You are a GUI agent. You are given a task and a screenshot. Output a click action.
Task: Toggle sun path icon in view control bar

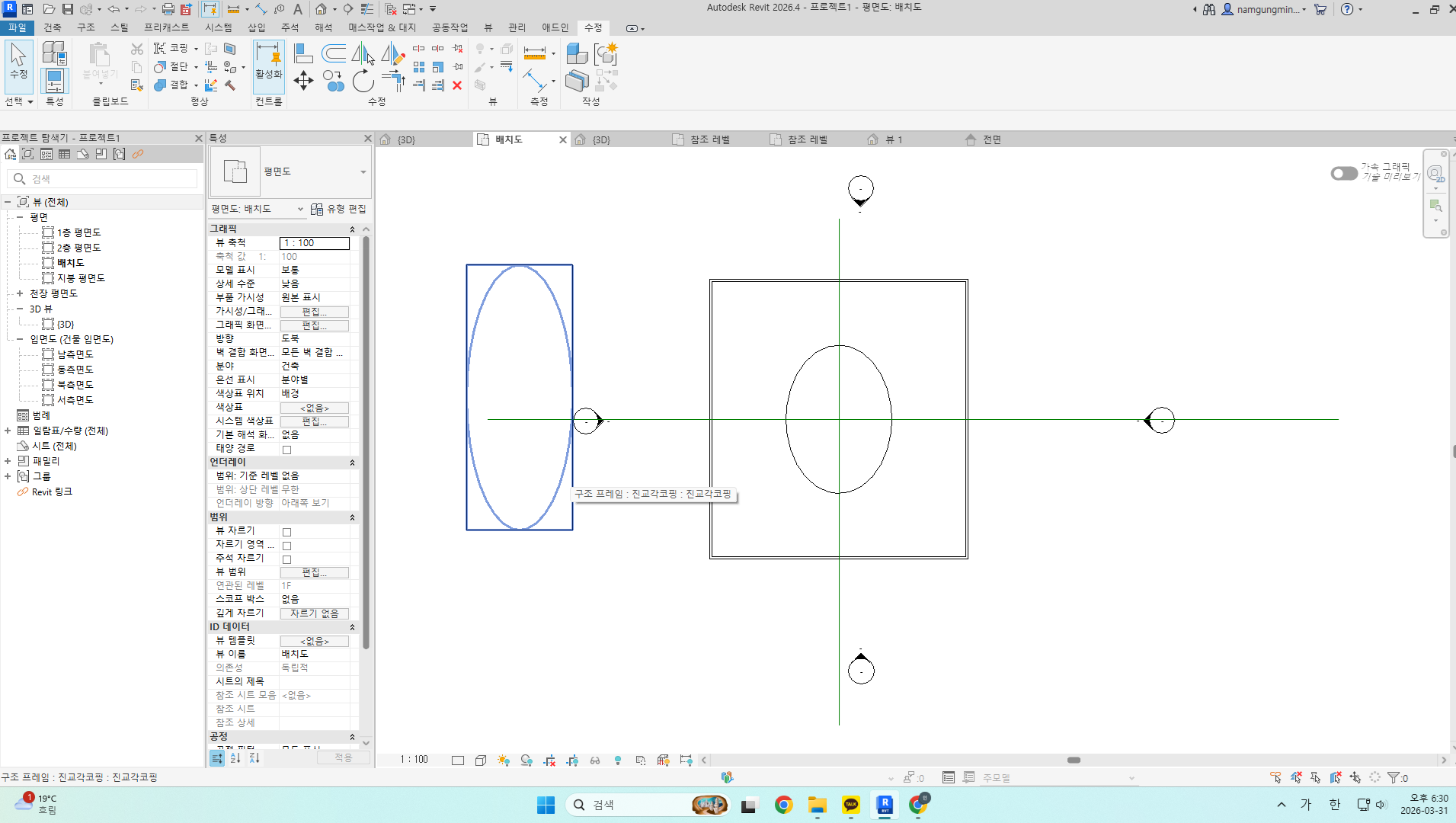[503, 760]
